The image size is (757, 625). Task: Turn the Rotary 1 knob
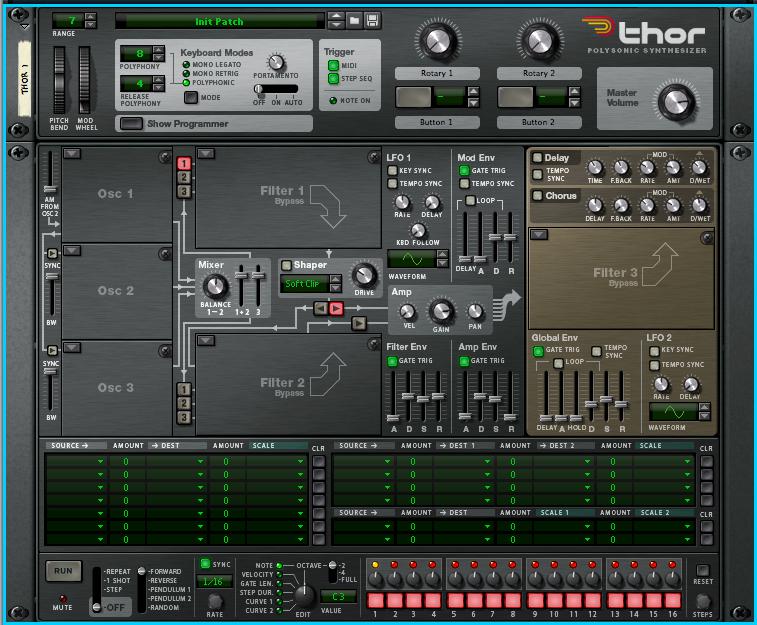(x=437, y=41)
